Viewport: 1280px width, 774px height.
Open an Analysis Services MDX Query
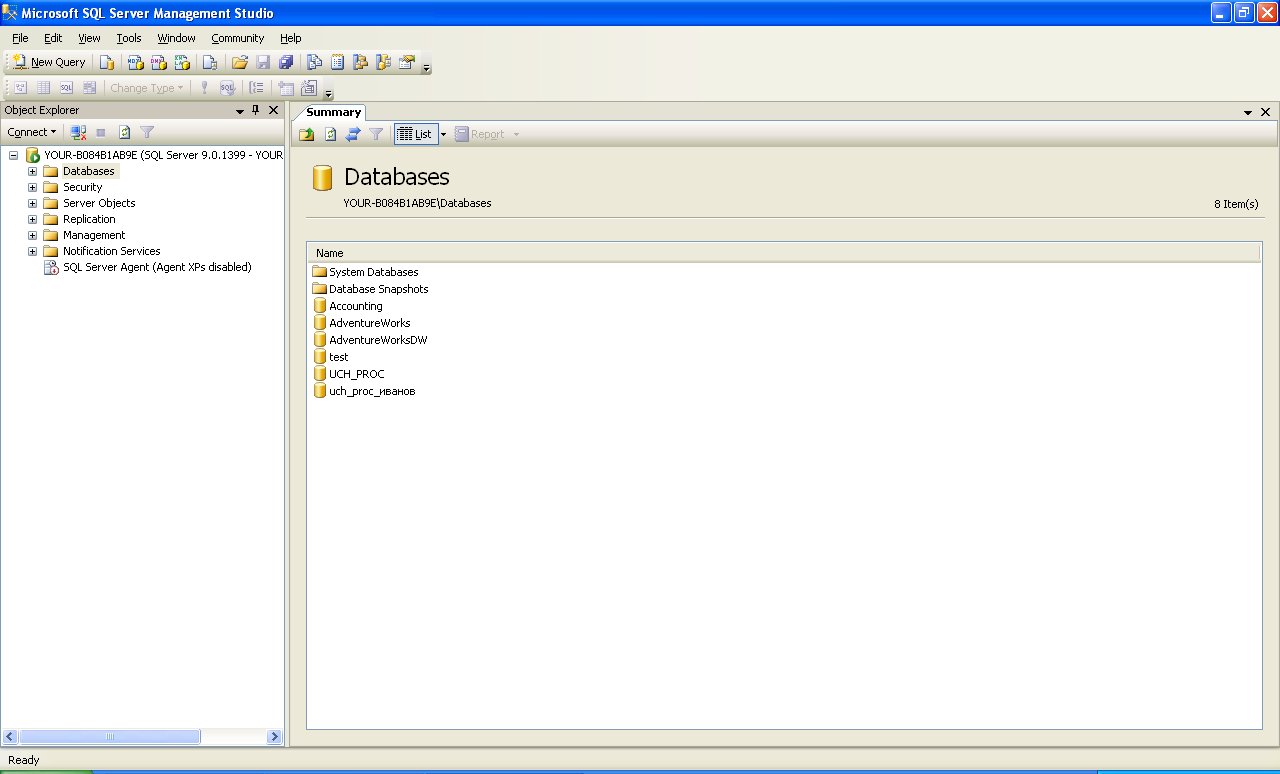(135, 62)
